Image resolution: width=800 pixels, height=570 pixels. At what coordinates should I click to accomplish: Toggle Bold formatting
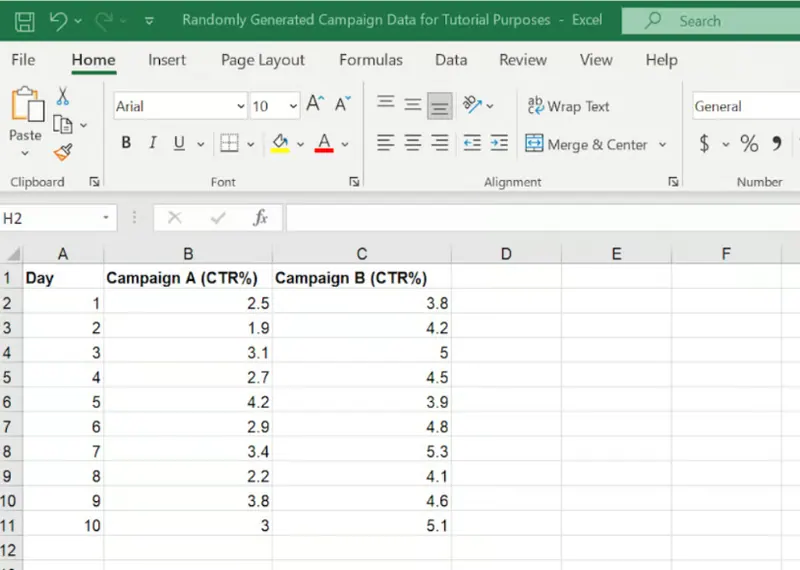pos(126,144)
